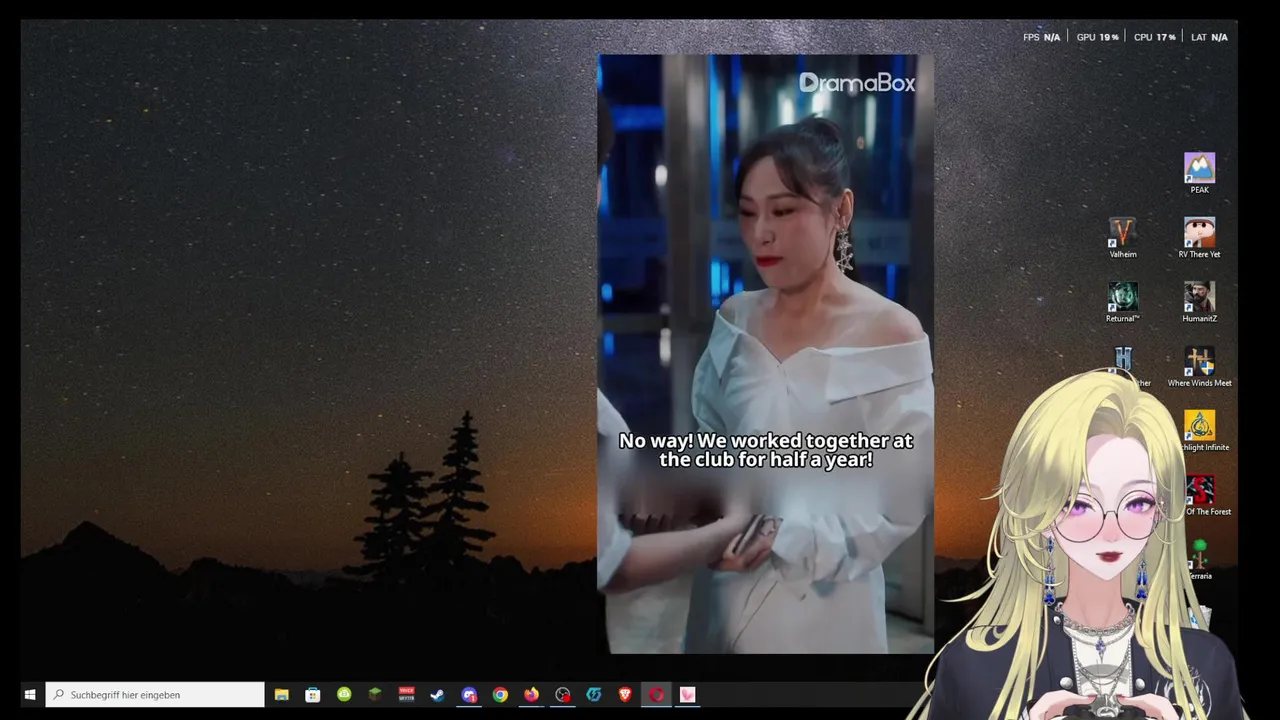1280x720 pixels.
Task: Open Firefox from the taskbar
Action: tap(531, 694)
